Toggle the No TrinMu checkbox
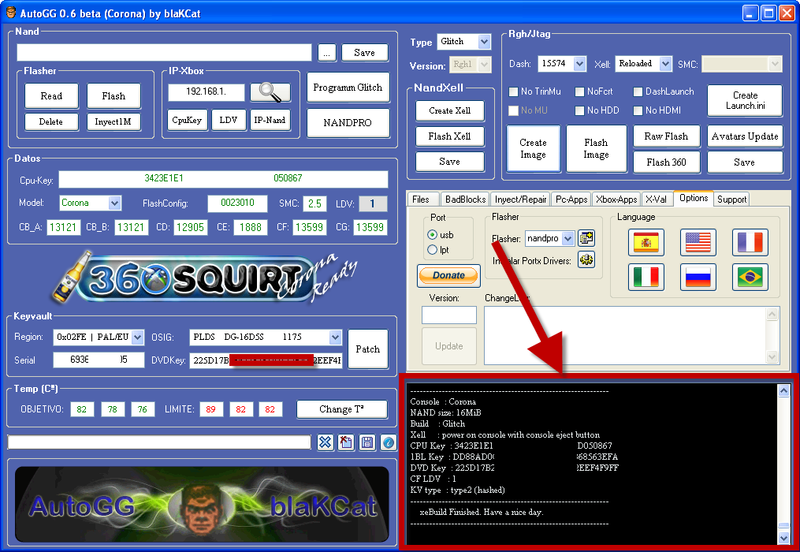The image size is (800, 552). (513, 92)
